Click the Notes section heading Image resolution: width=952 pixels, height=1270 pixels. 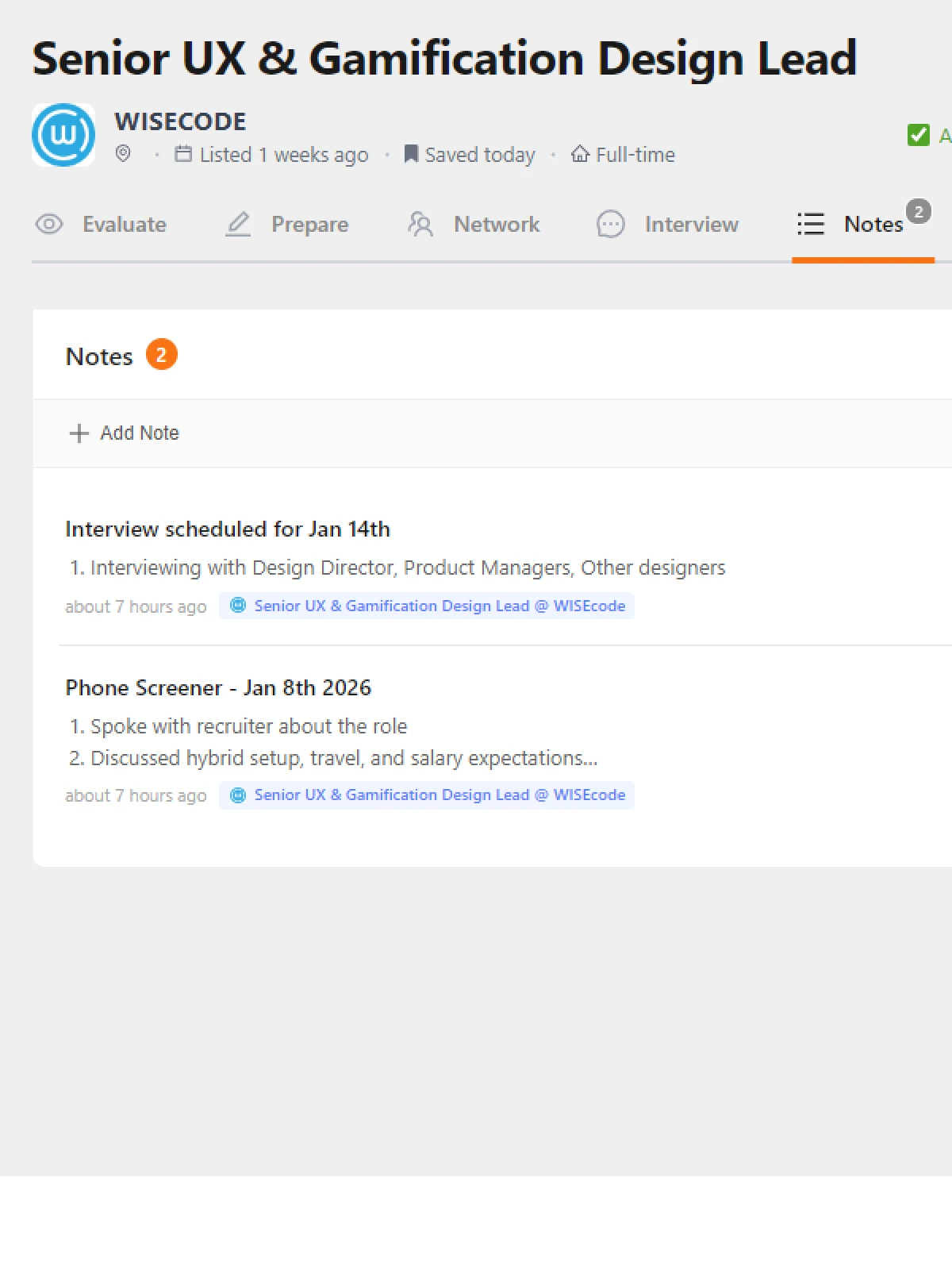click(99, 356)
